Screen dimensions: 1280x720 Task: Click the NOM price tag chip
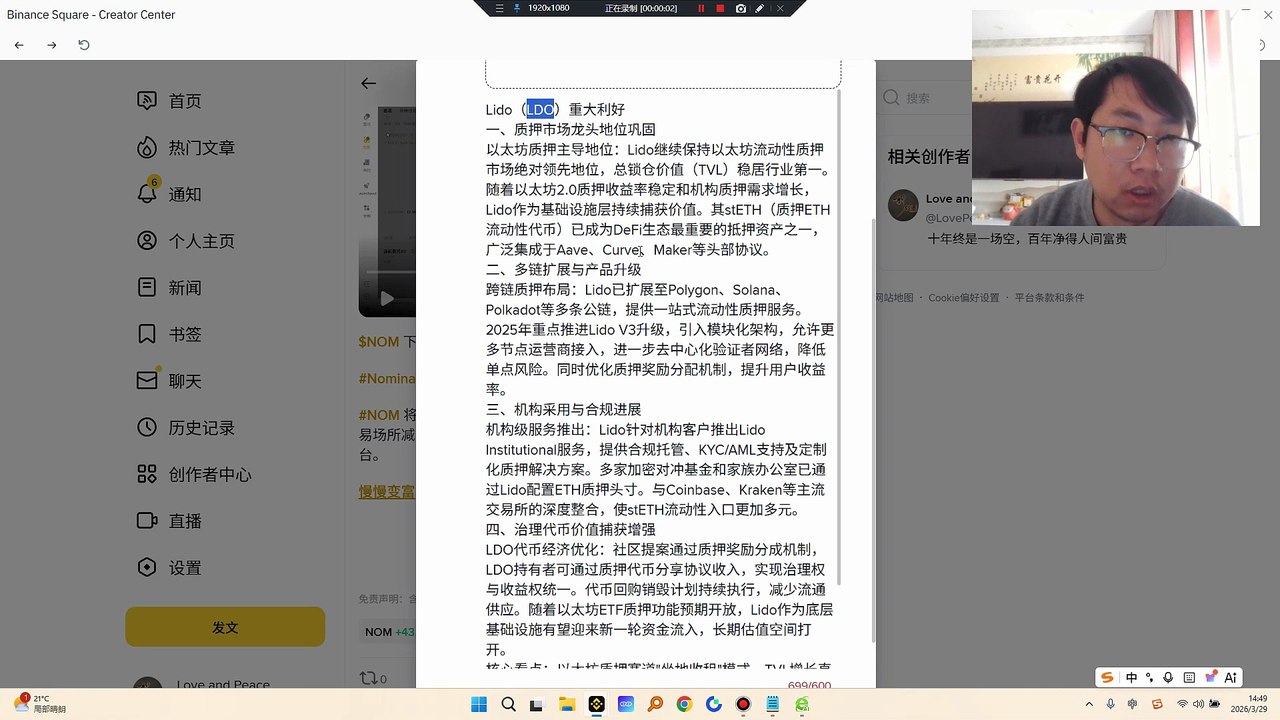389,632
